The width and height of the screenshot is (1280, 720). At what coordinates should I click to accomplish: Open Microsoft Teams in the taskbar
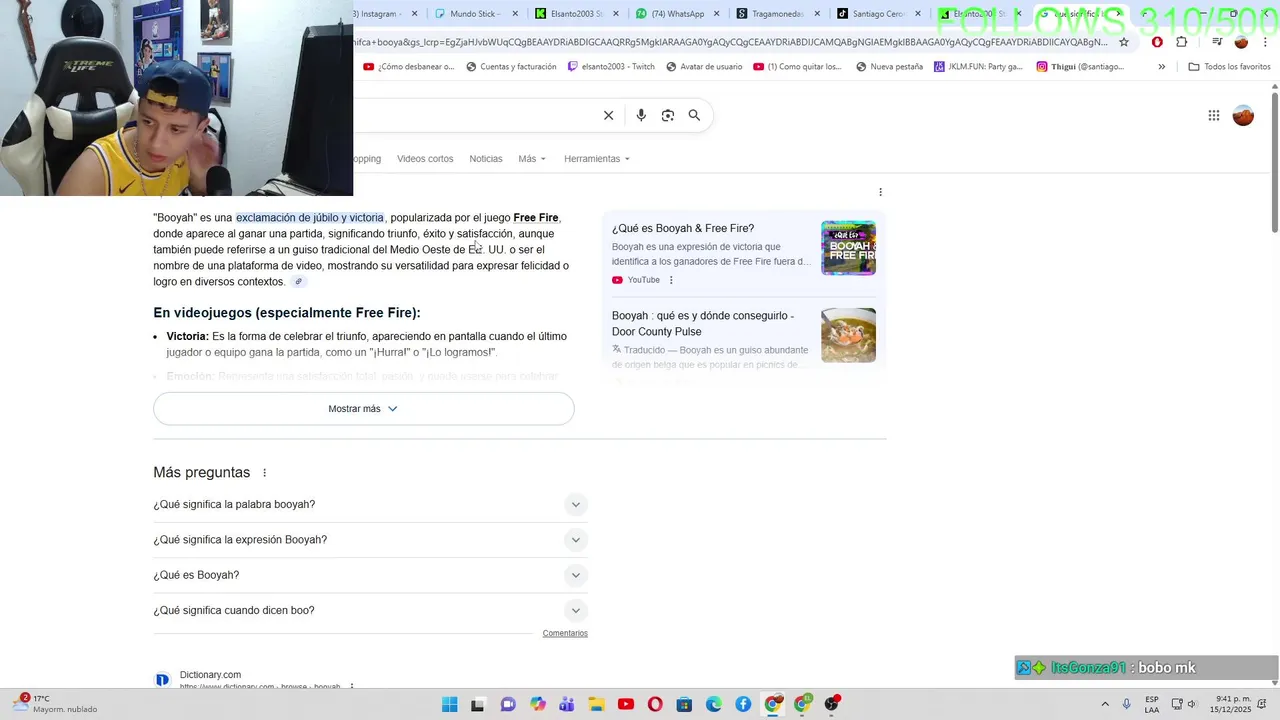tap(567, 704)
